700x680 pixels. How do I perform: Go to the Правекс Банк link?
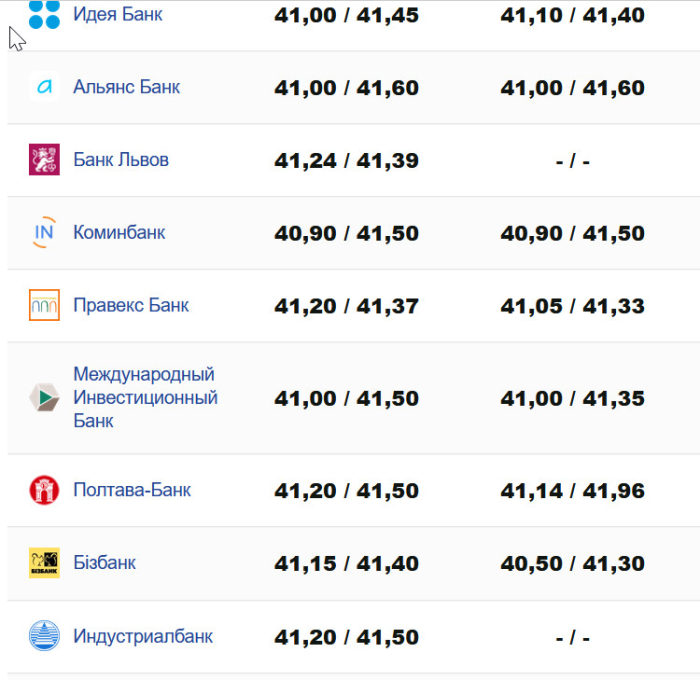[131, 305]
